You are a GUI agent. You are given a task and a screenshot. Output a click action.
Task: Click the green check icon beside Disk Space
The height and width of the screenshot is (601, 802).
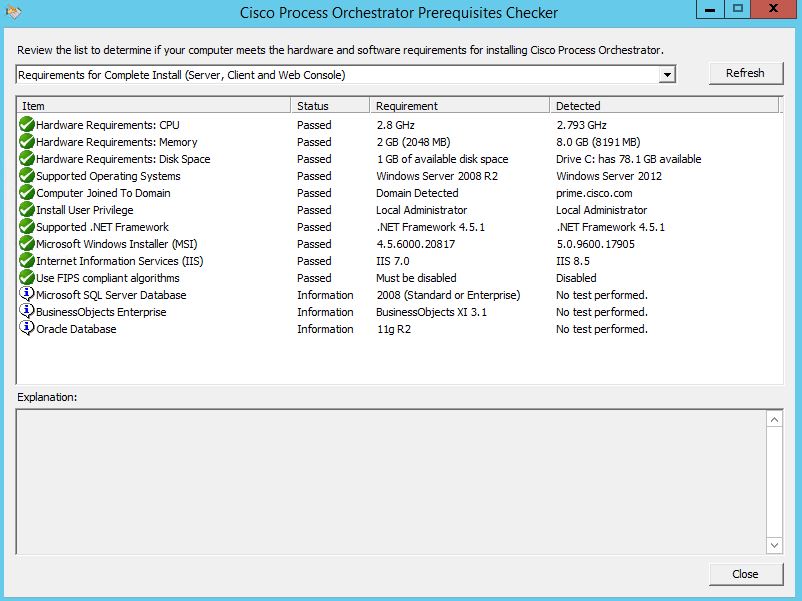[27, 158]
